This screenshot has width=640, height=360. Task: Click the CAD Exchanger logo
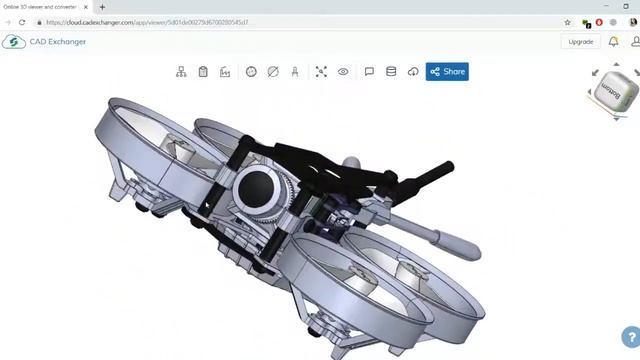[44, 42]
